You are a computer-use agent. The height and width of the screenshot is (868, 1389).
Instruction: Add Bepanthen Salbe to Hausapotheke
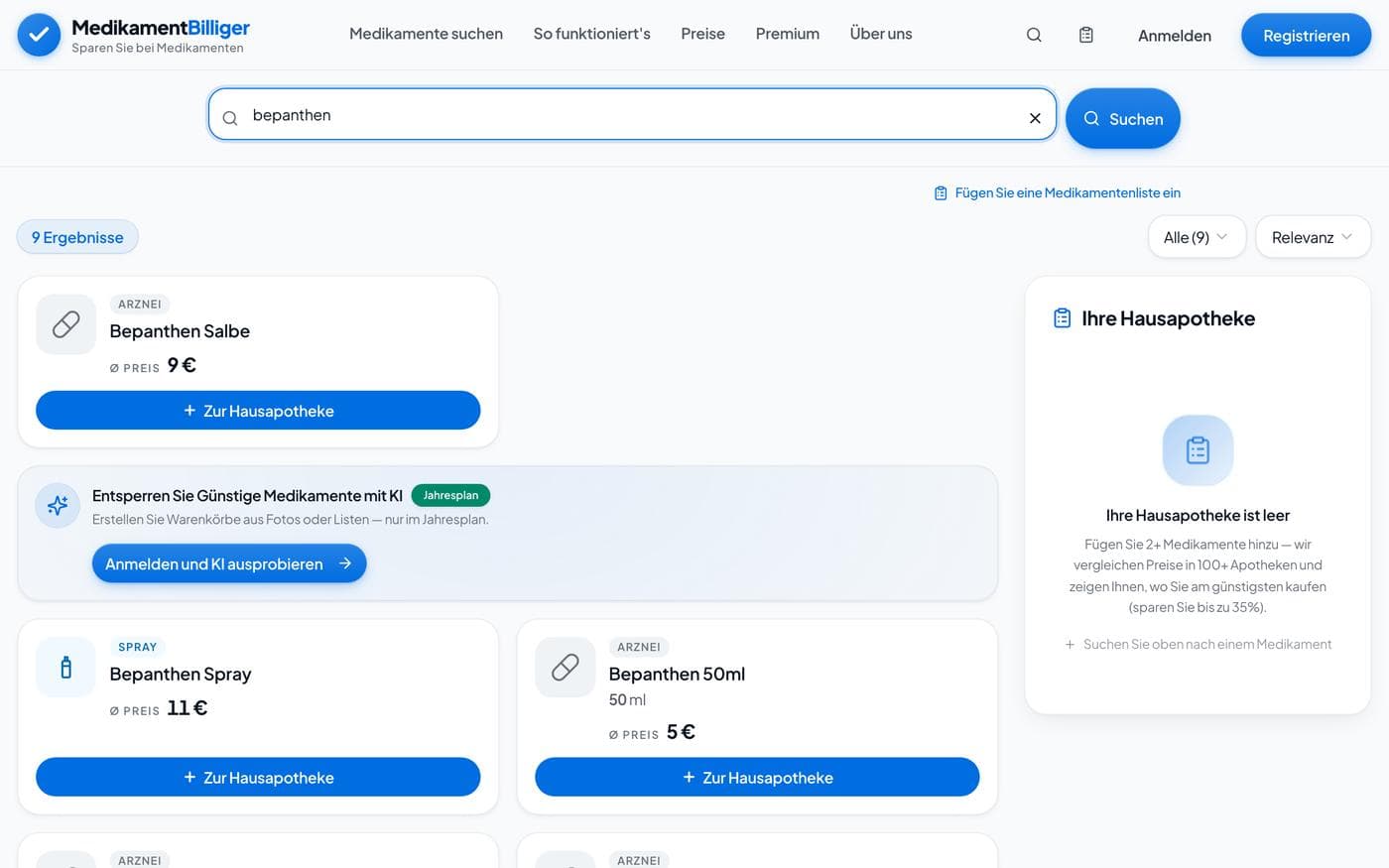click(x=258, y=411)
